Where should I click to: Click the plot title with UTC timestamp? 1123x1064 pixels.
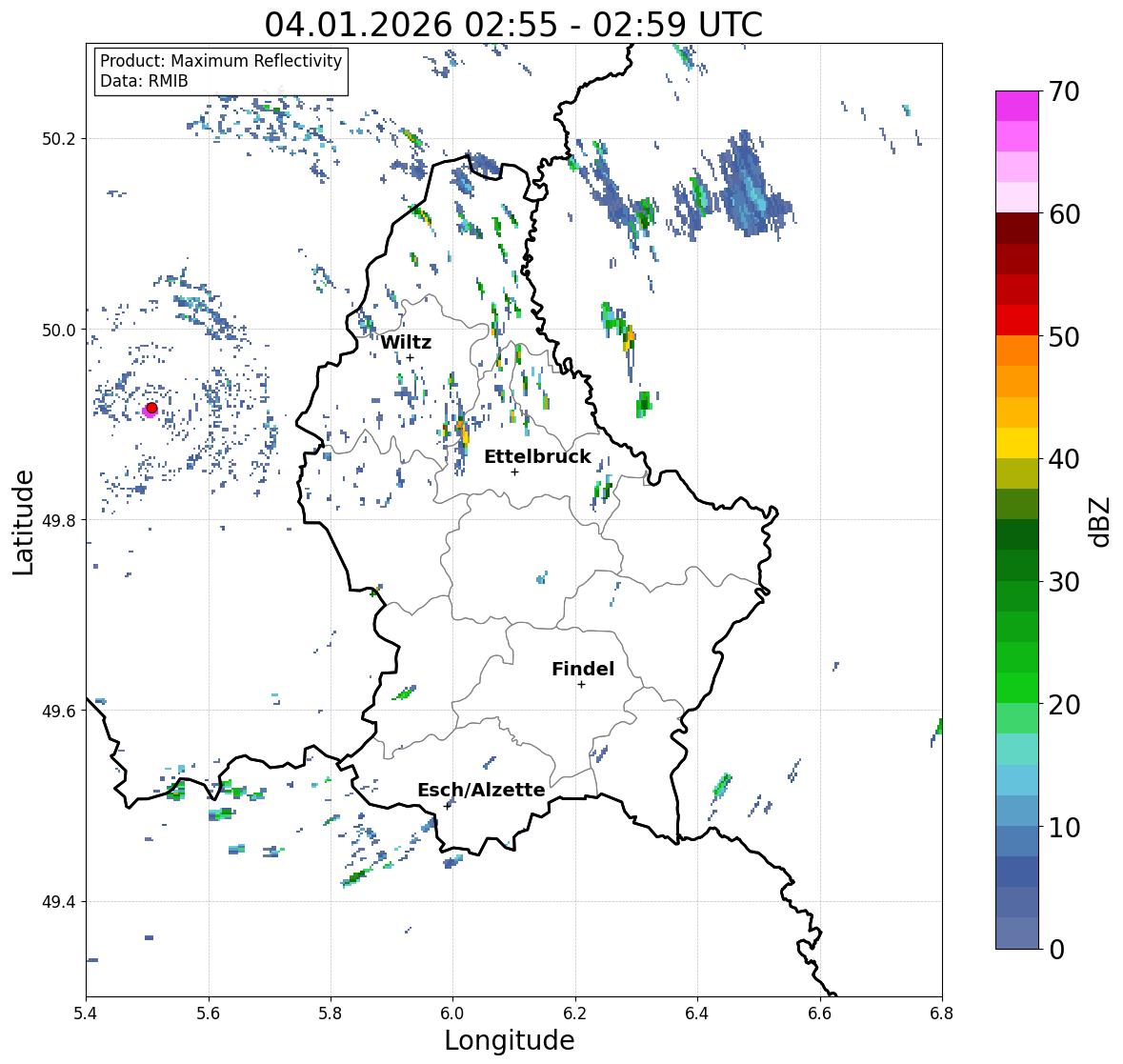(x=513, y=25)
